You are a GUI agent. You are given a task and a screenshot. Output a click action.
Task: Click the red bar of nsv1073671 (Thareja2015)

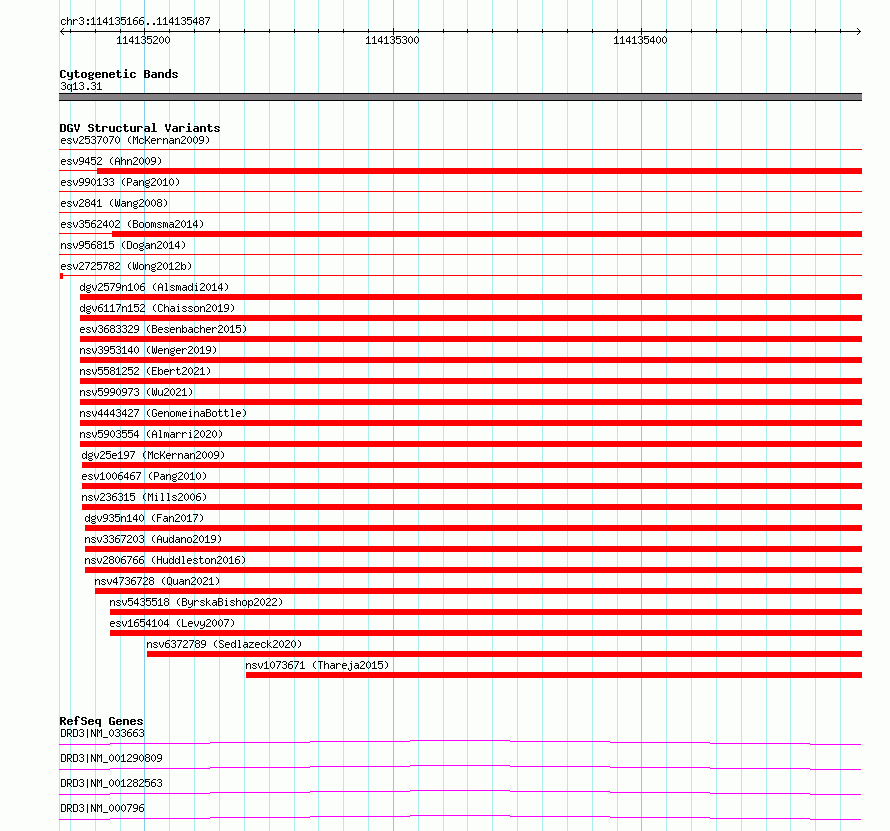click(x=554, y=675)
